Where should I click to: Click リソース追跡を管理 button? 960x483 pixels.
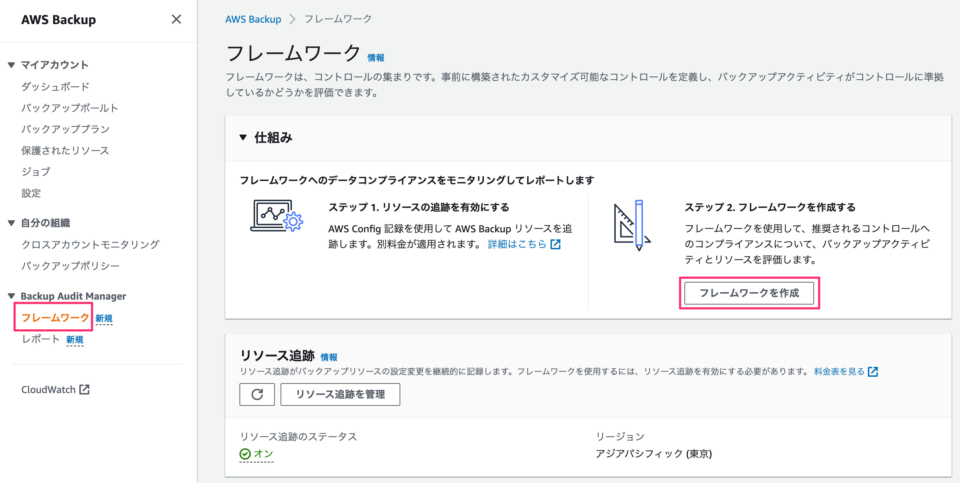[340, 394]
